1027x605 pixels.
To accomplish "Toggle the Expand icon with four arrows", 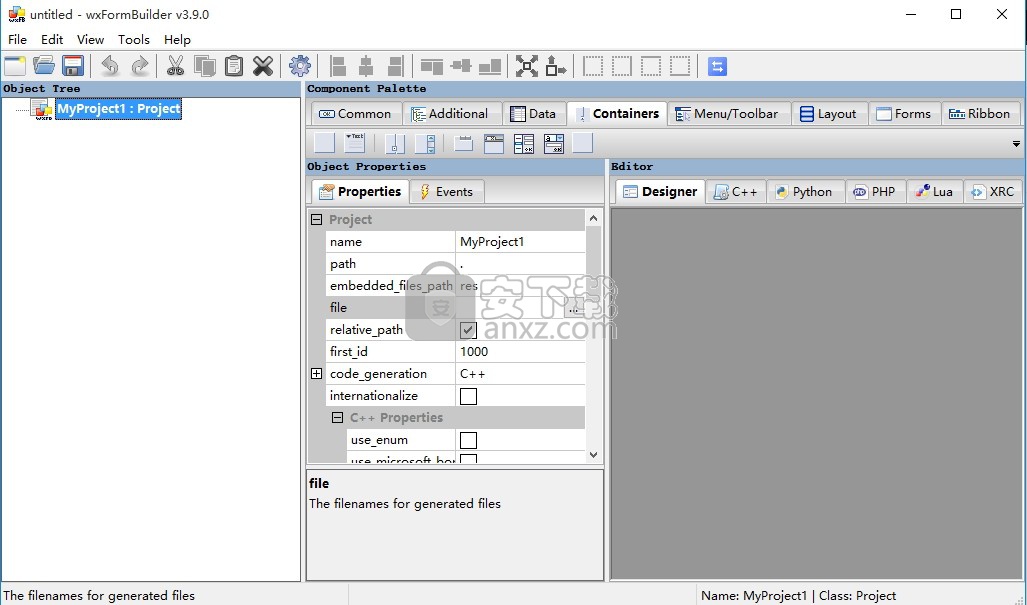I will pyautogui.click(x=527, y=66).
